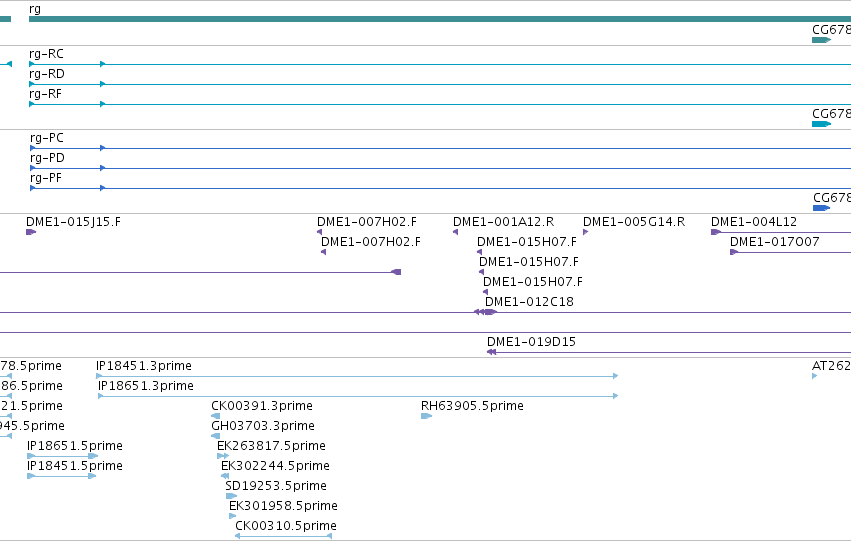
Task: Click the IP18451.3prime EST line
Action: (x=357, y=376)
